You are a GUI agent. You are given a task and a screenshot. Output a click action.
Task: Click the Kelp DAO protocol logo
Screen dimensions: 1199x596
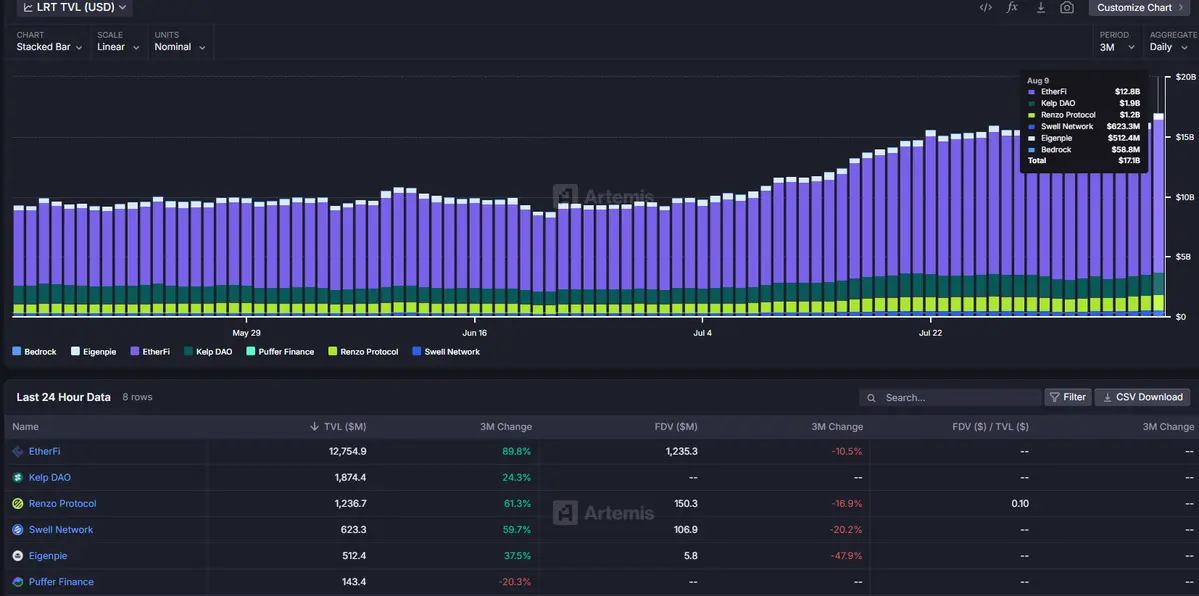point(18,477)
